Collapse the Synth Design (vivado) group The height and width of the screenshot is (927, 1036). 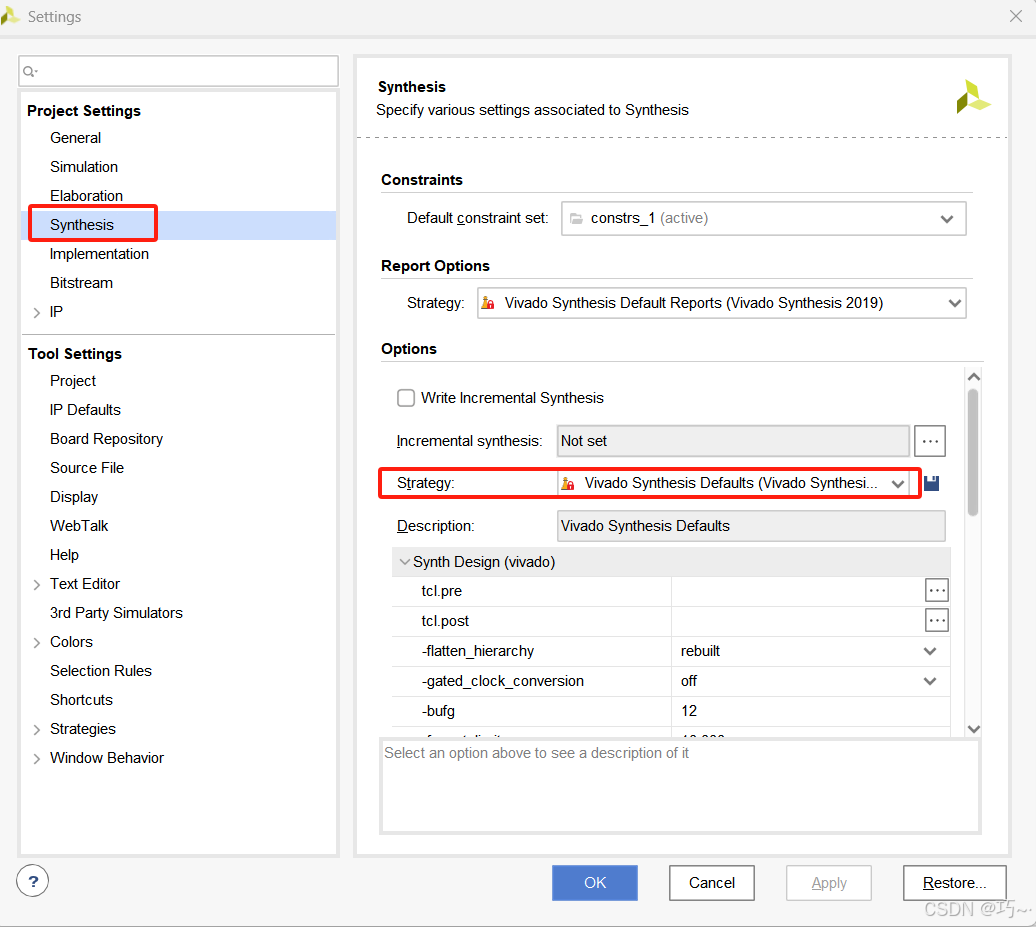[404, 562]
